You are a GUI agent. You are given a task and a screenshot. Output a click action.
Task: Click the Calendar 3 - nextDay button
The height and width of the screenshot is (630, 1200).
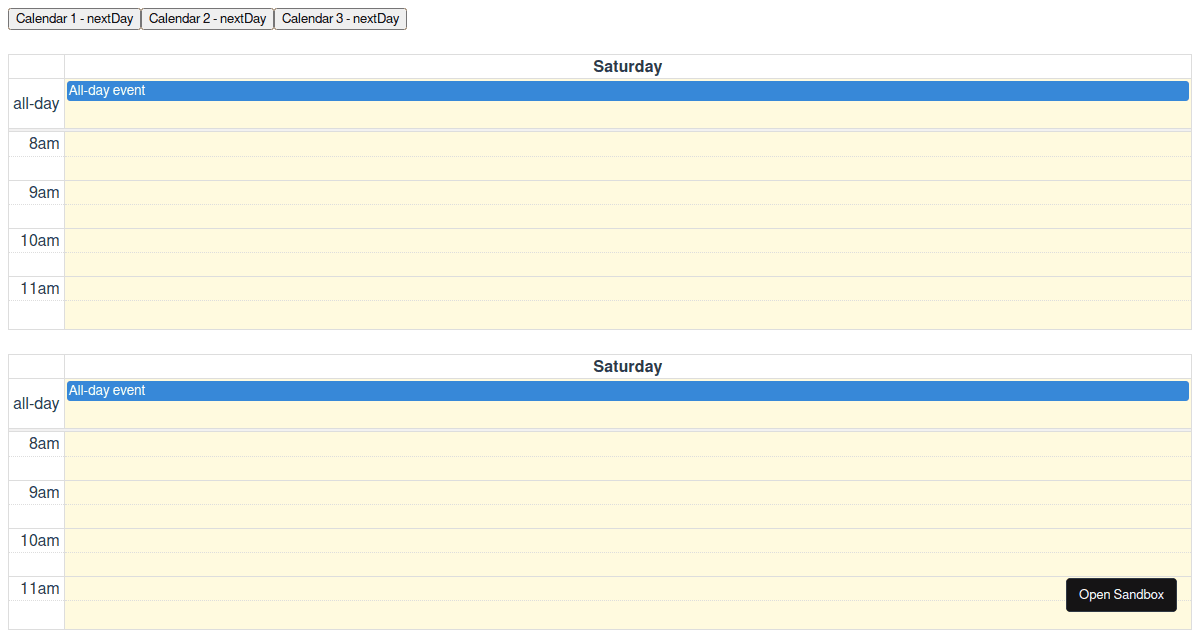click(x=341, y=18)
